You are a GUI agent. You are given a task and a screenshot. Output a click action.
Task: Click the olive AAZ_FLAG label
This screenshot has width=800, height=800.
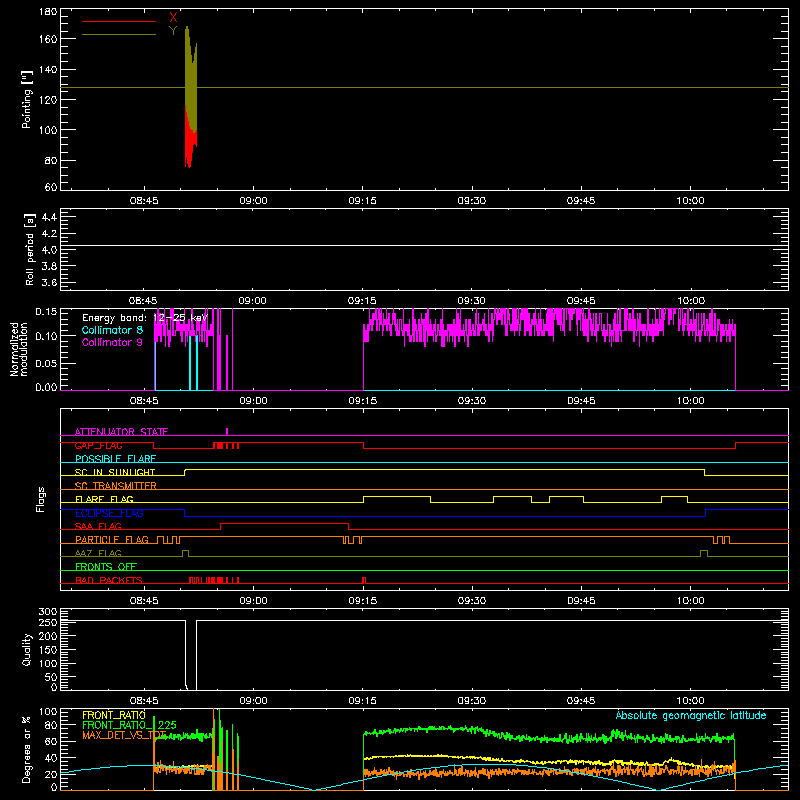[x=98, y=553]
